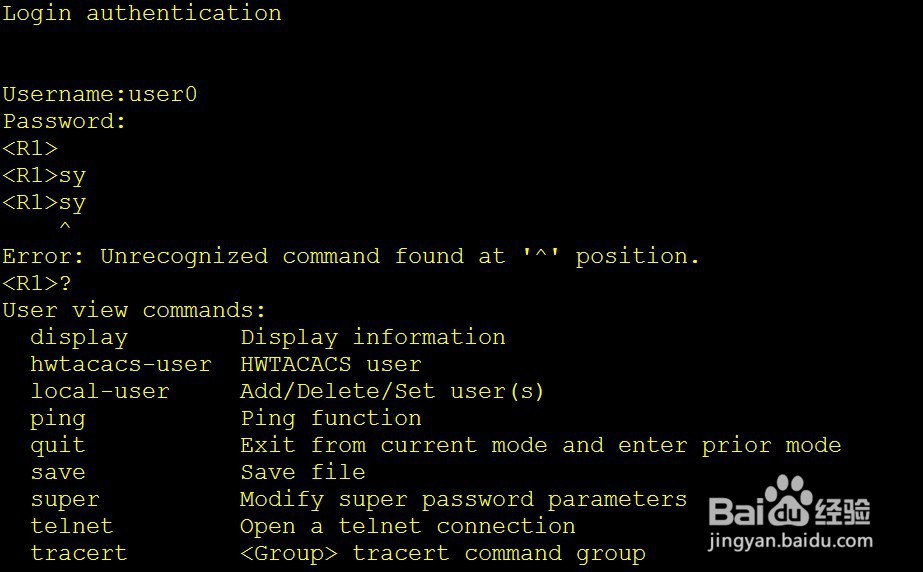This screenshot has height=572, width=923.
Task: Click the "local-user" command entry
Action: [x=100, y=391]
